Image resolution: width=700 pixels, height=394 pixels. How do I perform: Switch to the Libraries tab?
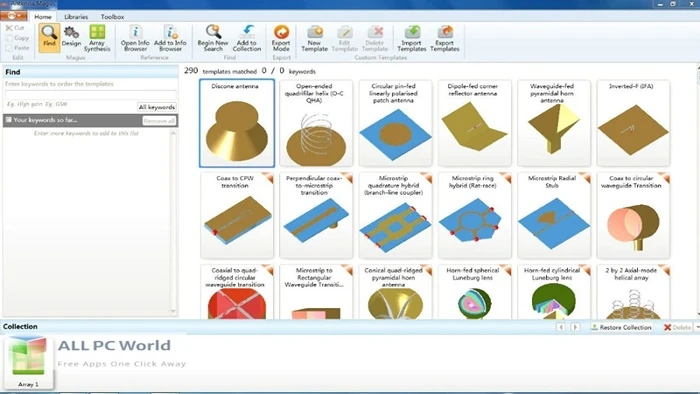(x=76, y=17)
